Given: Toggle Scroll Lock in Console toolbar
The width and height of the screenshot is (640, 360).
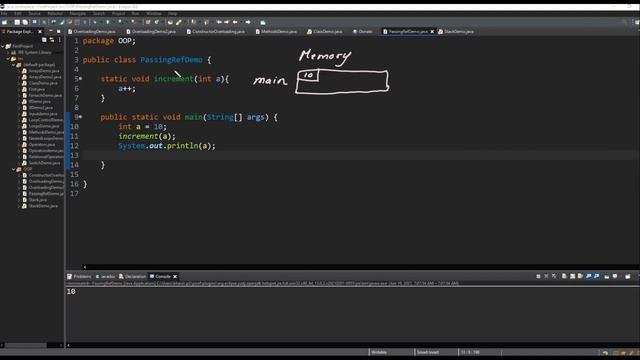Looking at the screenshot, I should [x=572, y=276].
